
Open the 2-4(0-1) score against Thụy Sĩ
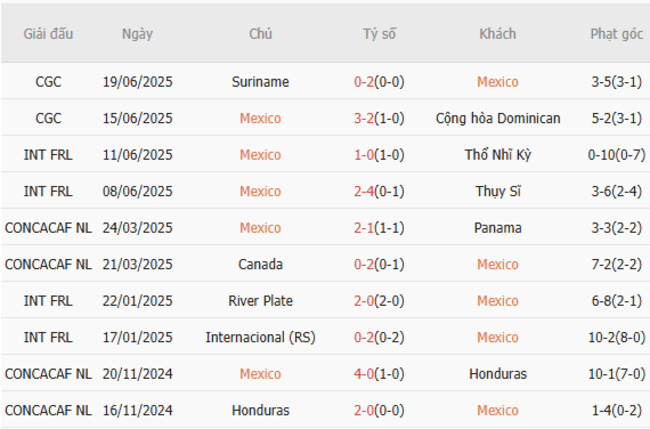[x=379, y=191]
